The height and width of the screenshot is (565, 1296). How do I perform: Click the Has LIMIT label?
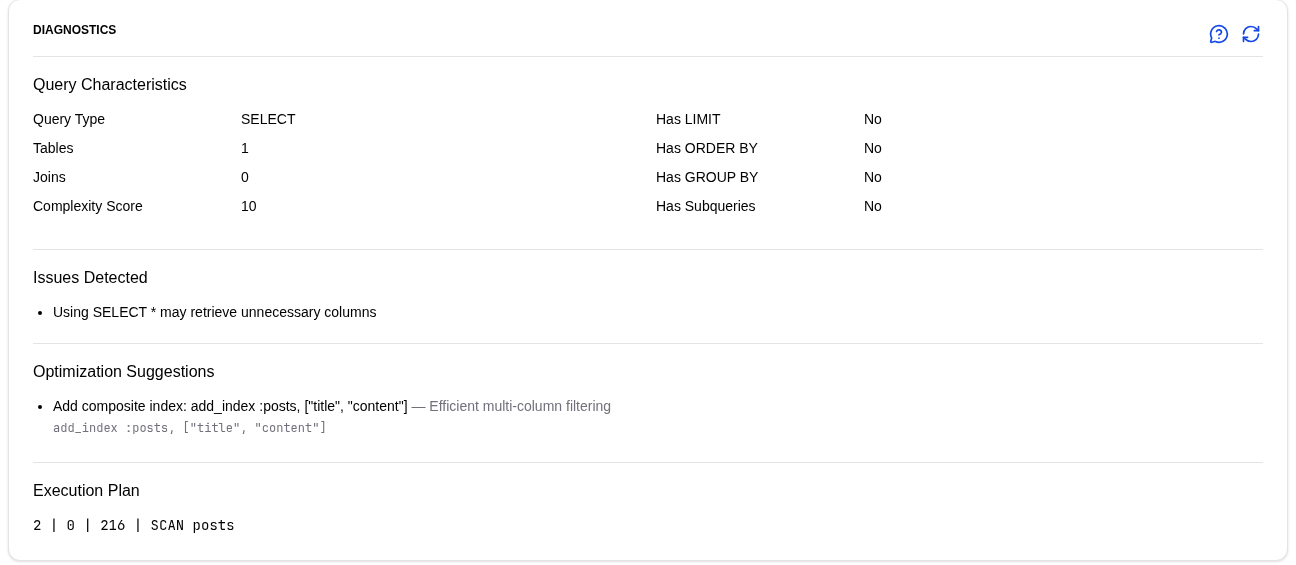pos(688,119)
